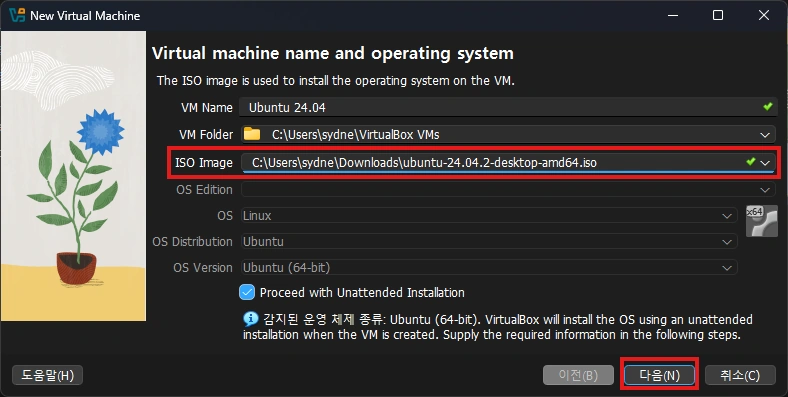This screenshot has height=397, width=788.
Task: Click the green checkmark in VM Name field
Action: click(x=767, y=107)
